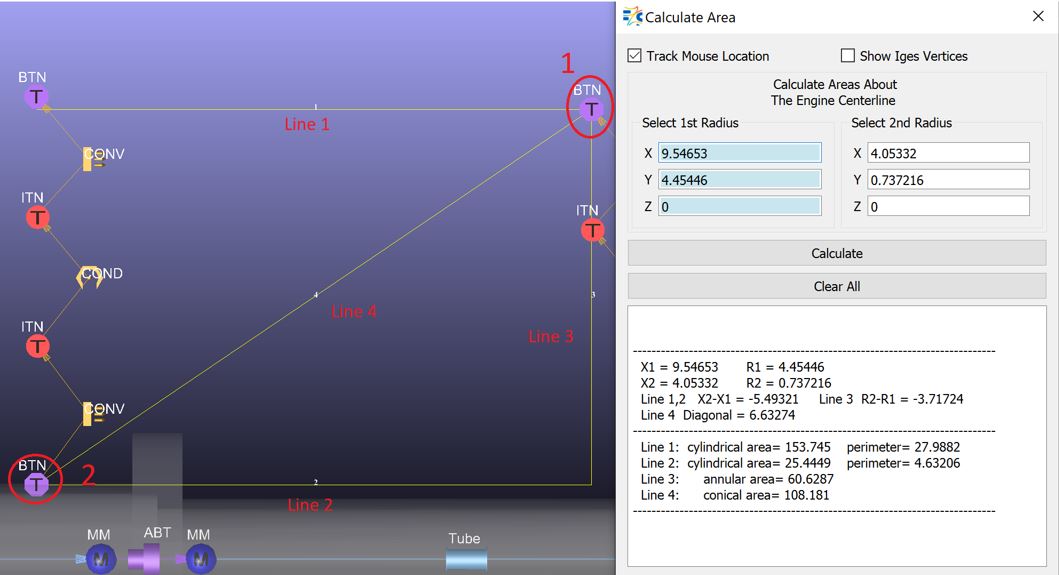Screen dimensions: 1059x575
Task: Select the Tube component icon
Action: (x=466, y=560)
